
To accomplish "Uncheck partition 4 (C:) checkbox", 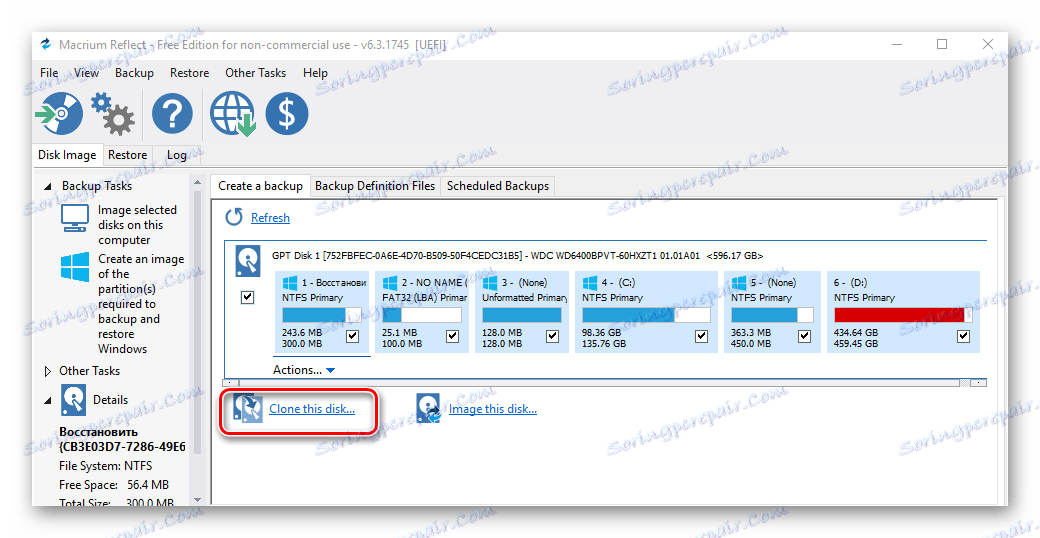I will (x=701, y=336).
